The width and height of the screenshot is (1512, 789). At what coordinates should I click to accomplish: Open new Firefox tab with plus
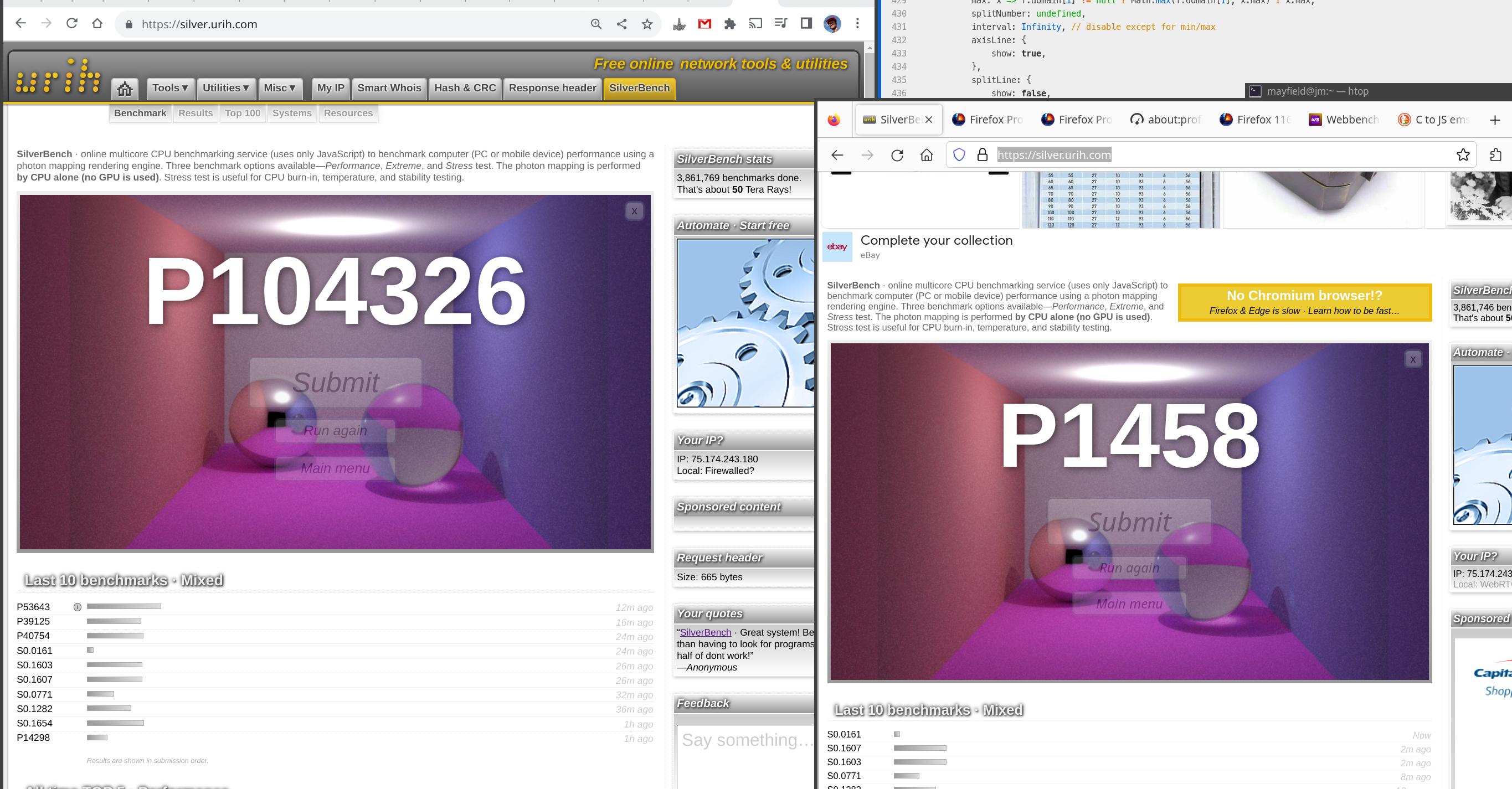(1494, 120)
